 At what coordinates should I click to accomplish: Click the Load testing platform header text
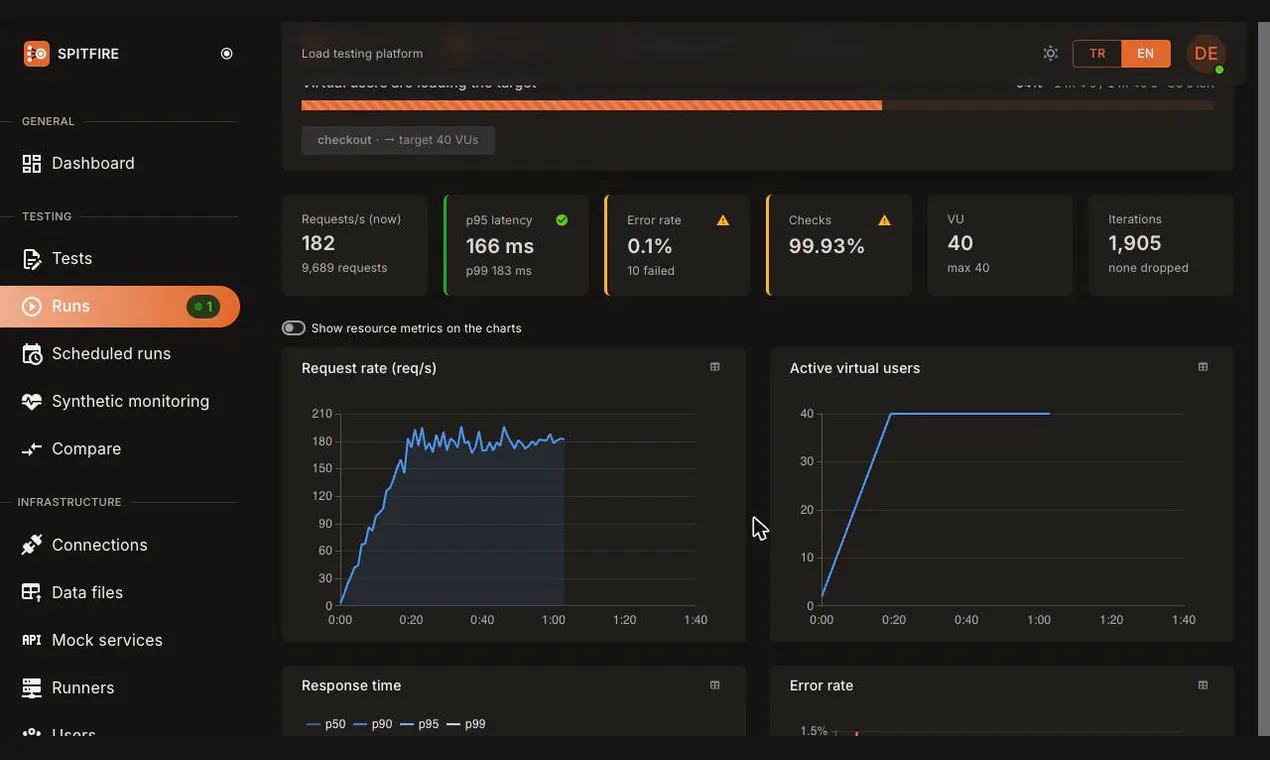[x=362, y=54]
